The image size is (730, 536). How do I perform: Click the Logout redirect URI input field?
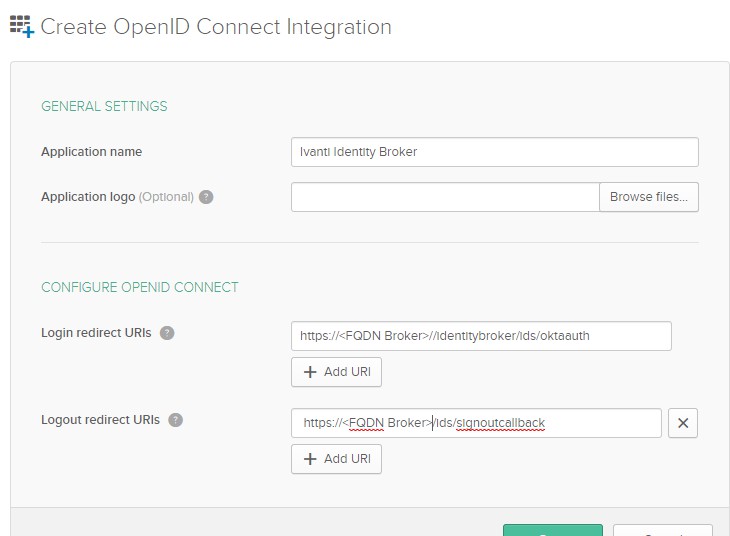point(476,423)
